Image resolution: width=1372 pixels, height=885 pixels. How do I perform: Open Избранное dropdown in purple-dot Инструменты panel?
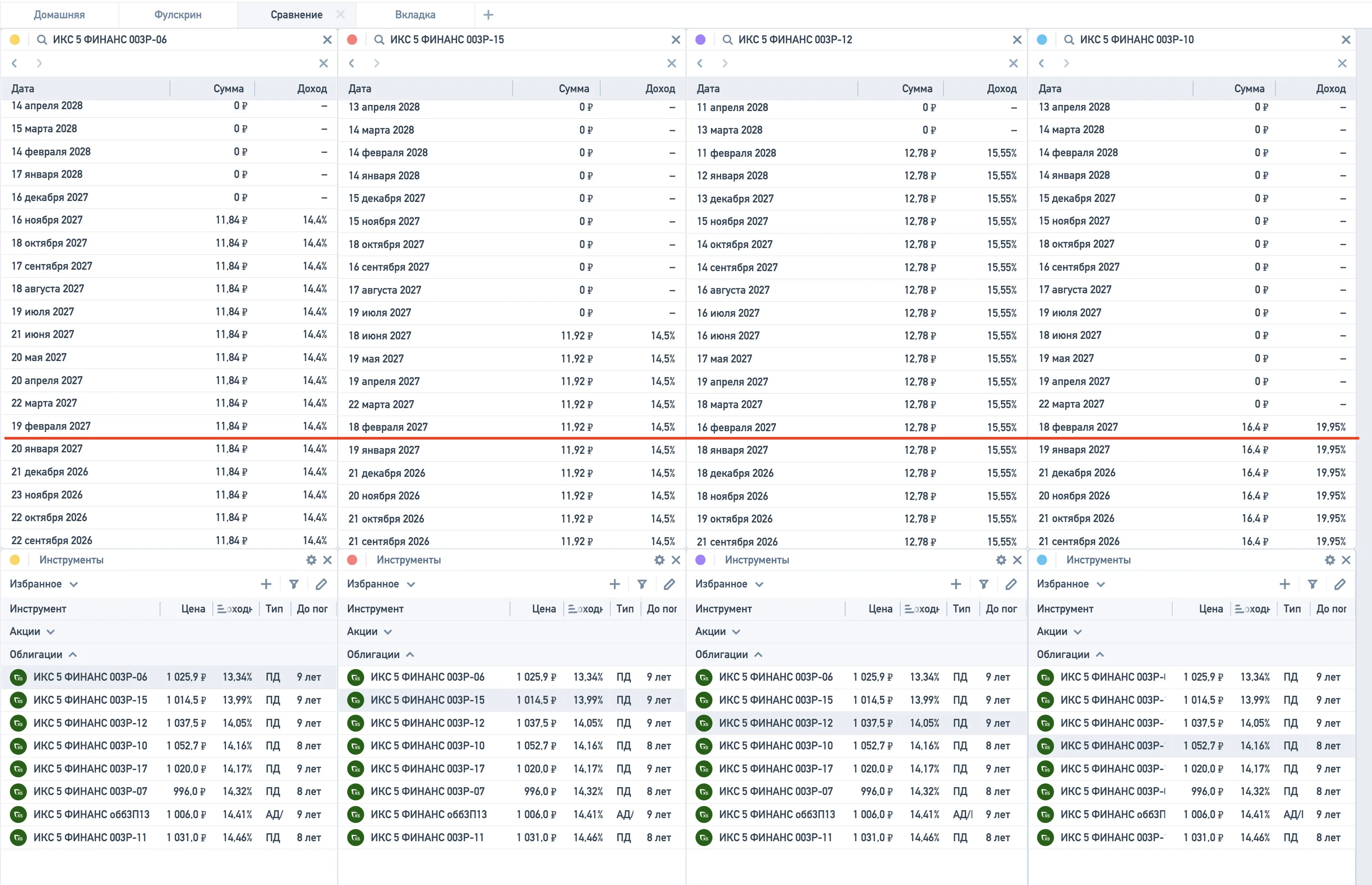[729, 584]
